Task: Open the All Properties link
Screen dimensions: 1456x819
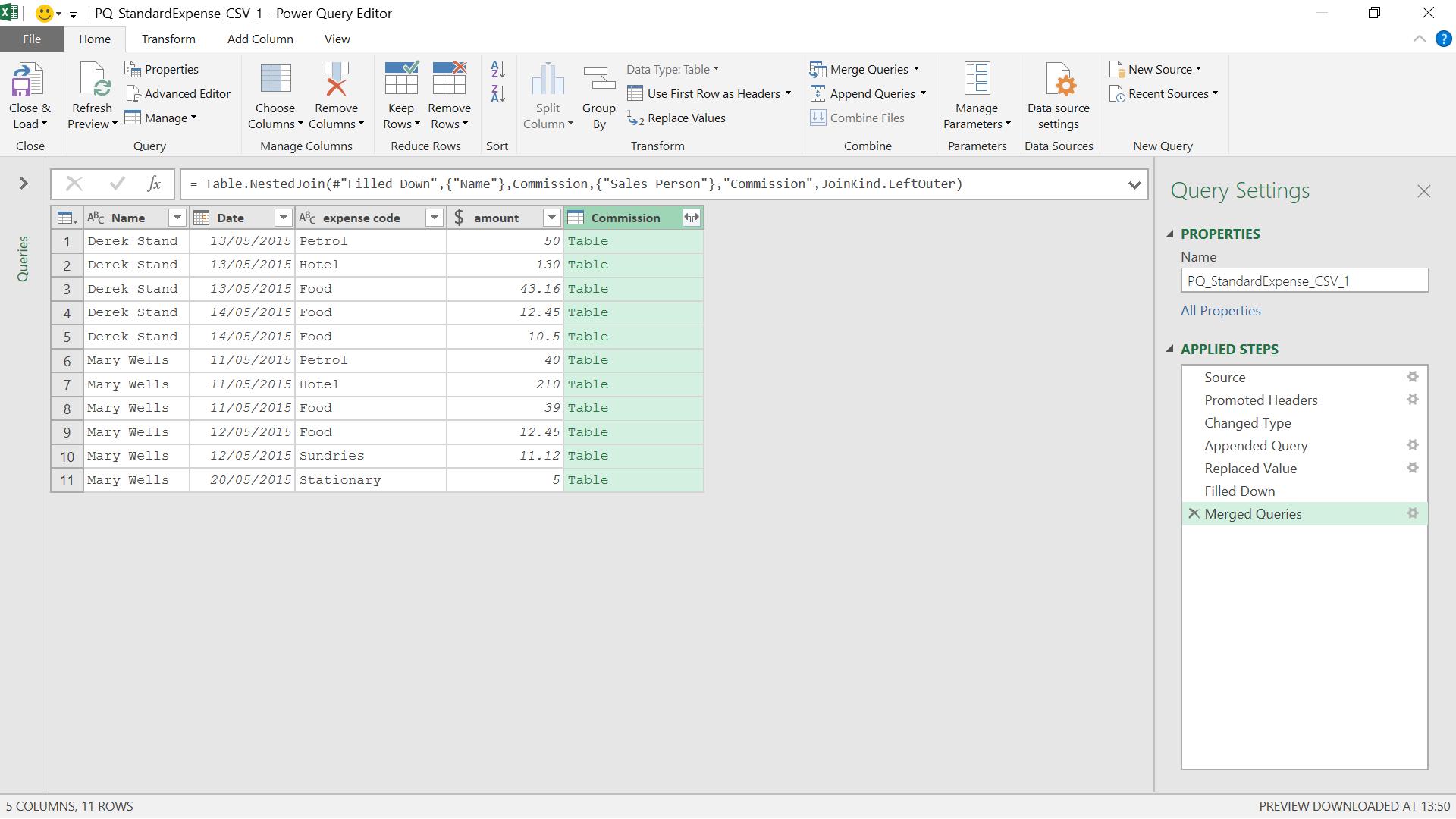Action: point(1220,311)
